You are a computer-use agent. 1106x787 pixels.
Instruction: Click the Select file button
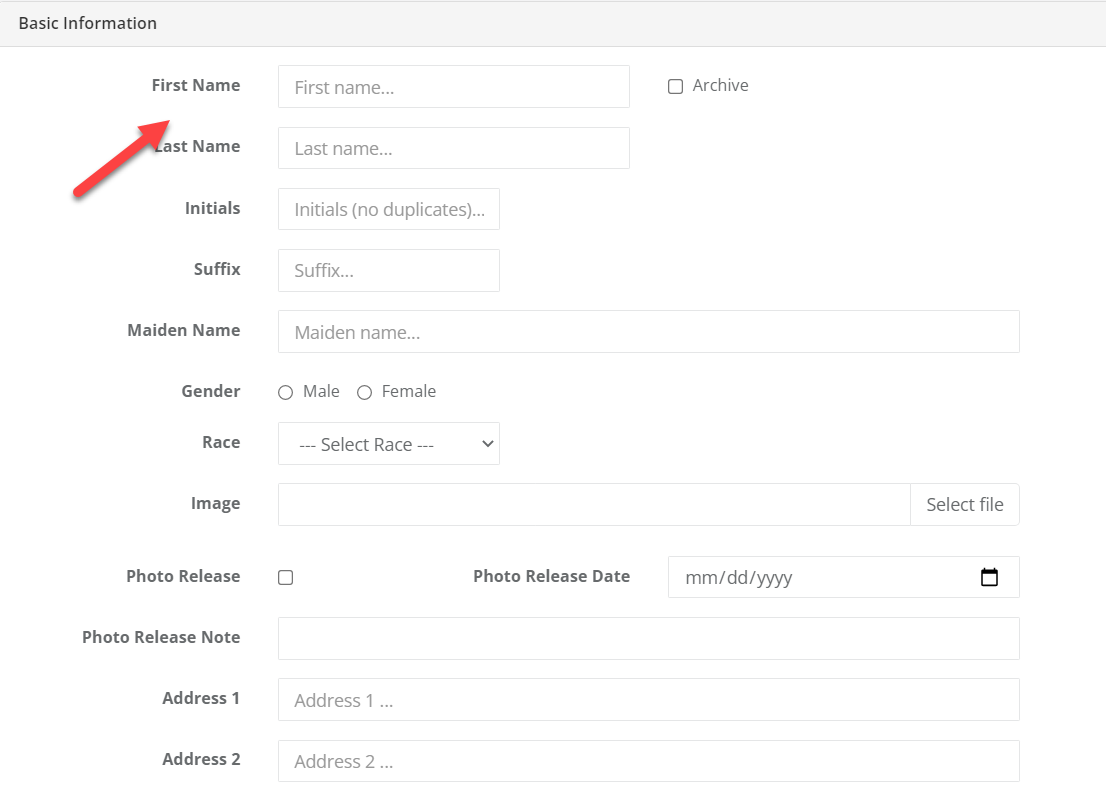[964, 505]
